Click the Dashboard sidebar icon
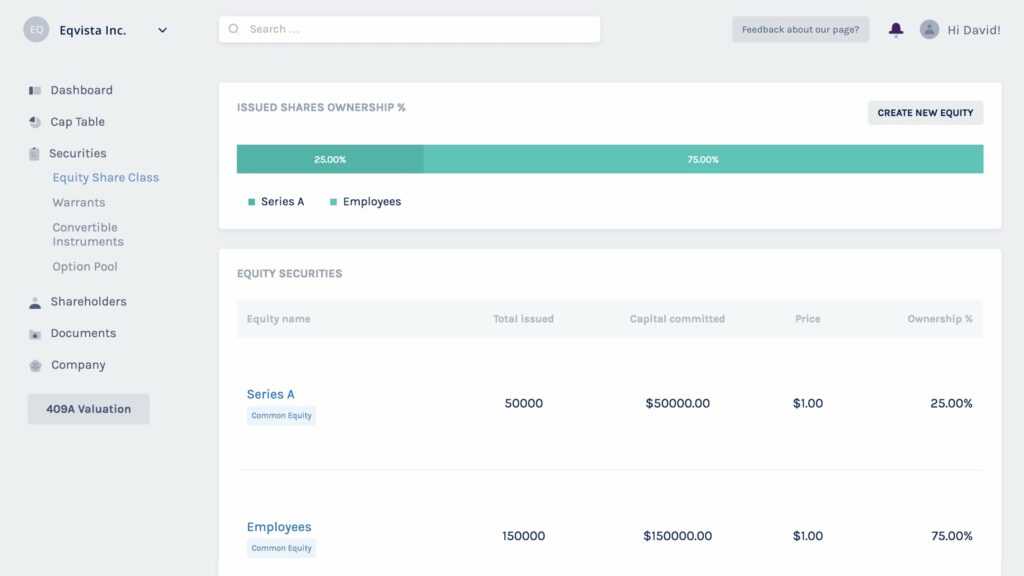 click(35, 91)
